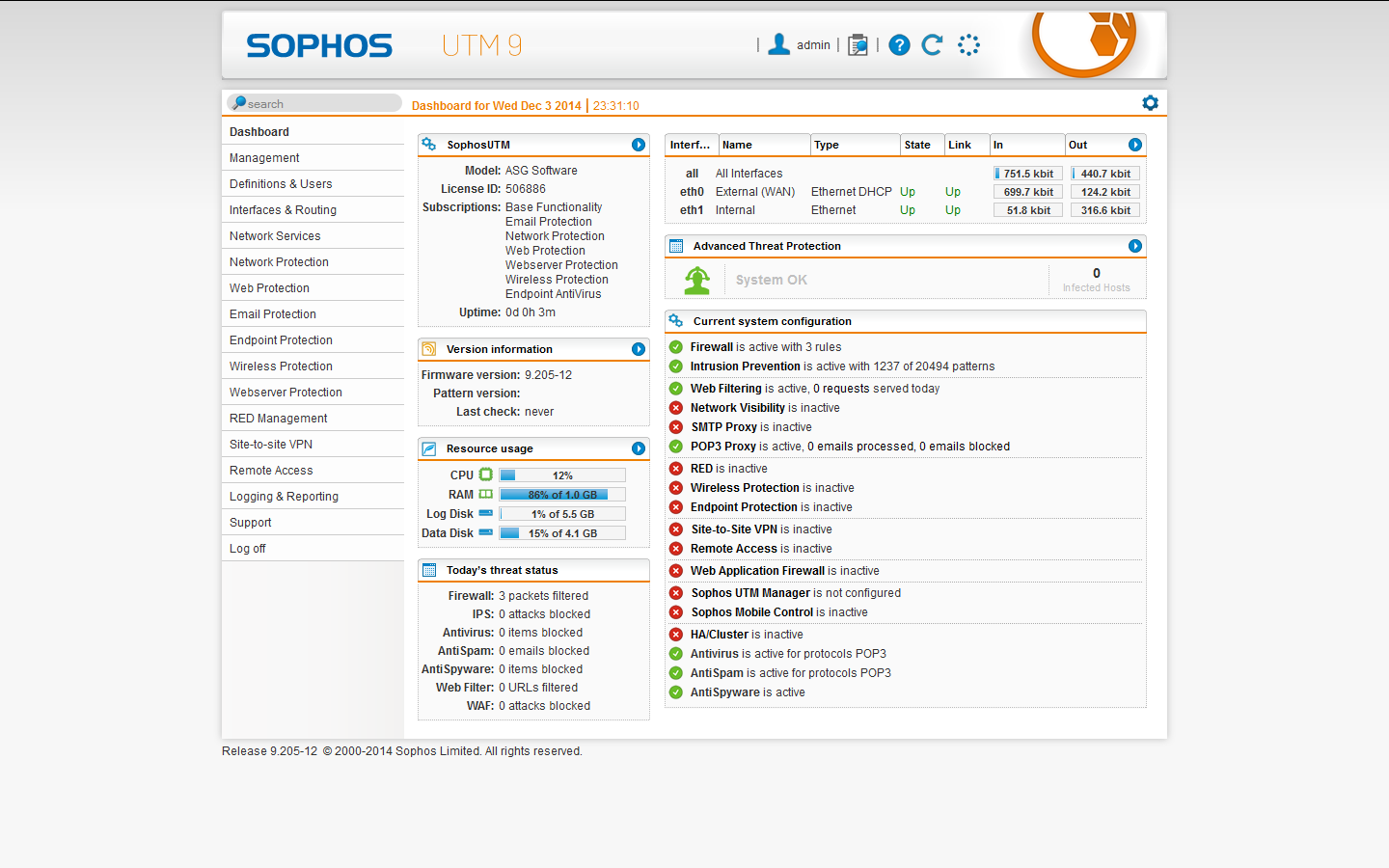
Task: Click the CPU chip icon in Resource usage
Action: [x=486, y=475]
